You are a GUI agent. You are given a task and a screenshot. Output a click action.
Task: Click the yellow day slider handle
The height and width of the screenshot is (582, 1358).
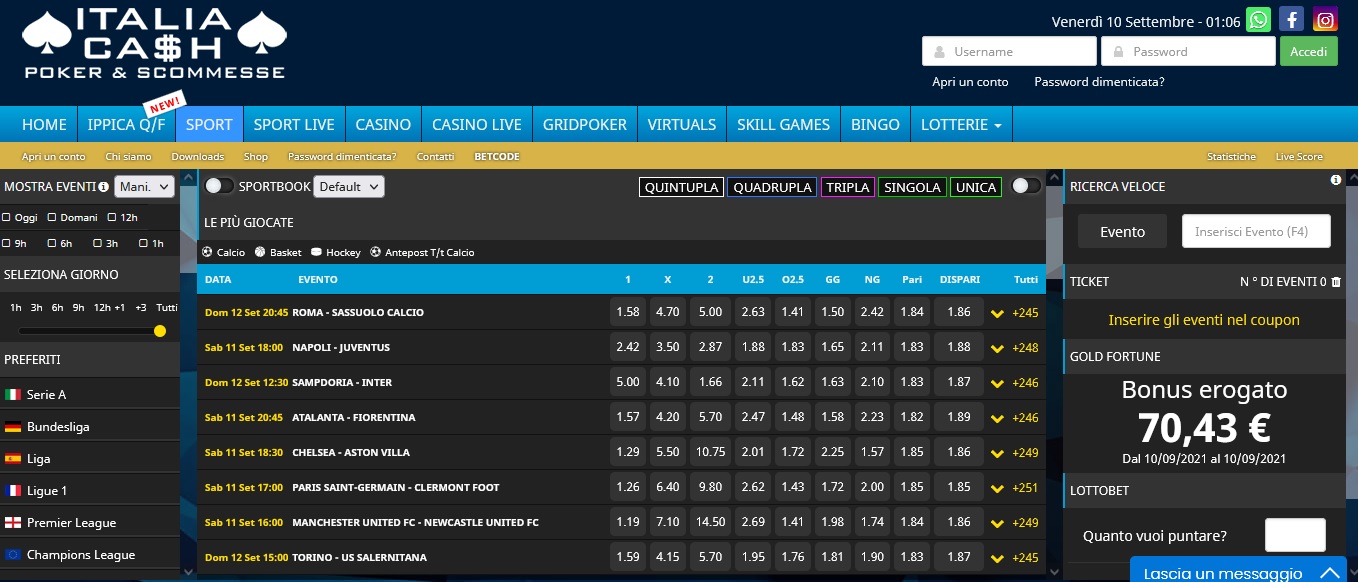[x=160, y=331]
